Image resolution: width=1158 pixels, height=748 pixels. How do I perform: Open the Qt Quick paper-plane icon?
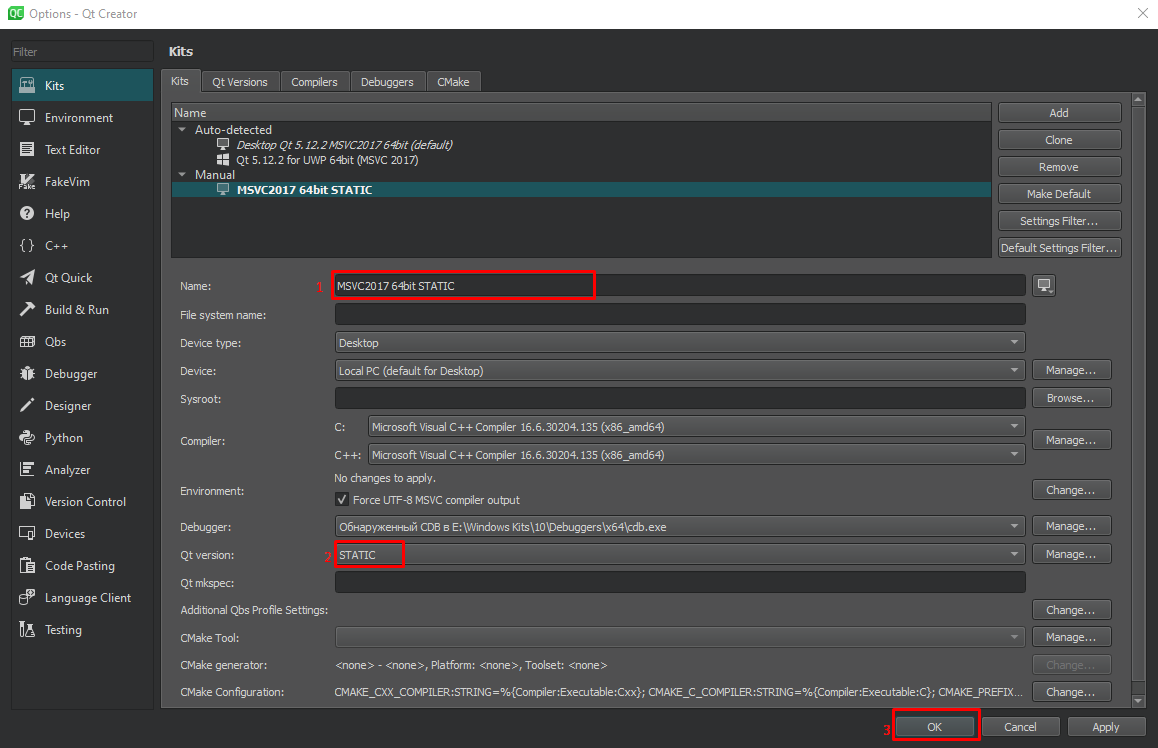point(27,278)
